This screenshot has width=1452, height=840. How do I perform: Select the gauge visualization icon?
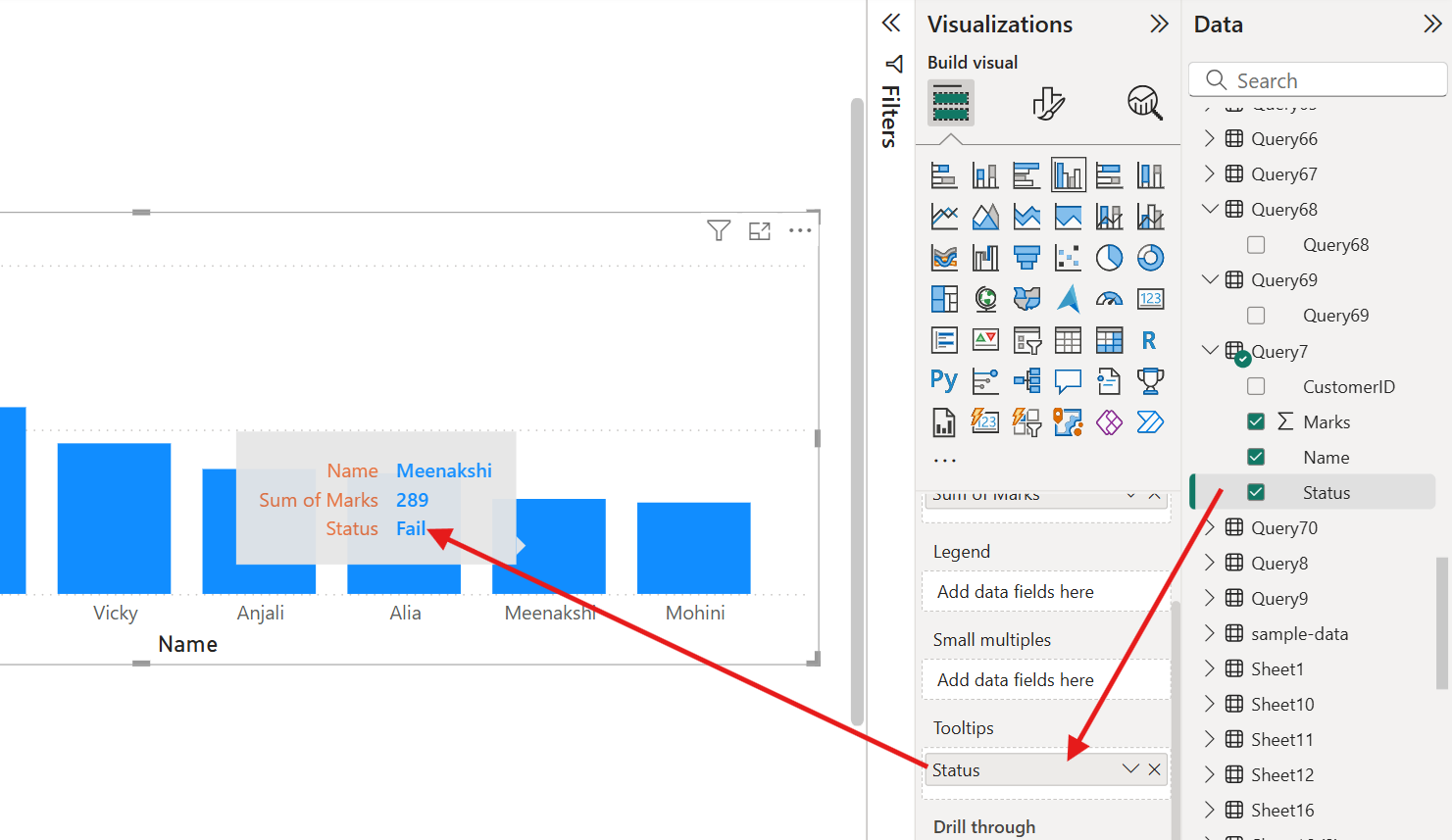tap(1109, 299)
